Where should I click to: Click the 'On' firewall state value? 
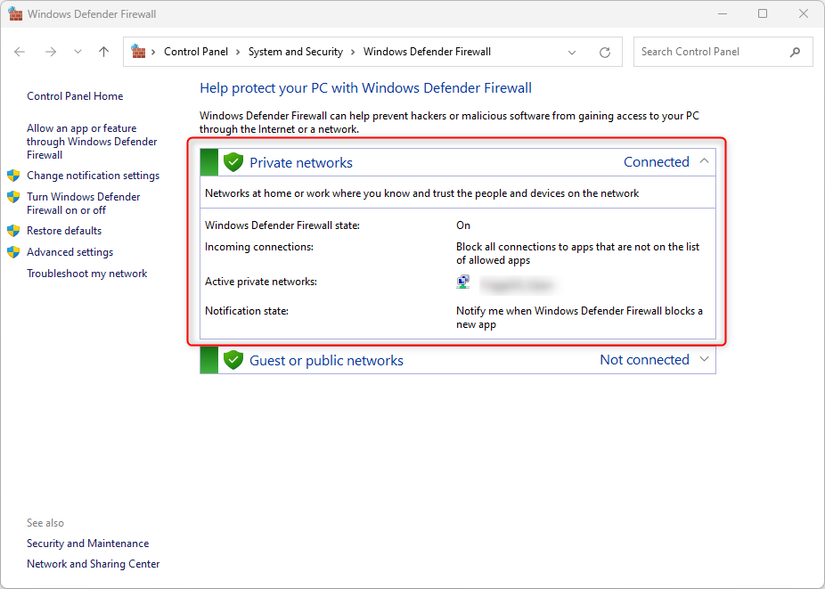click(x=463, y=225)
